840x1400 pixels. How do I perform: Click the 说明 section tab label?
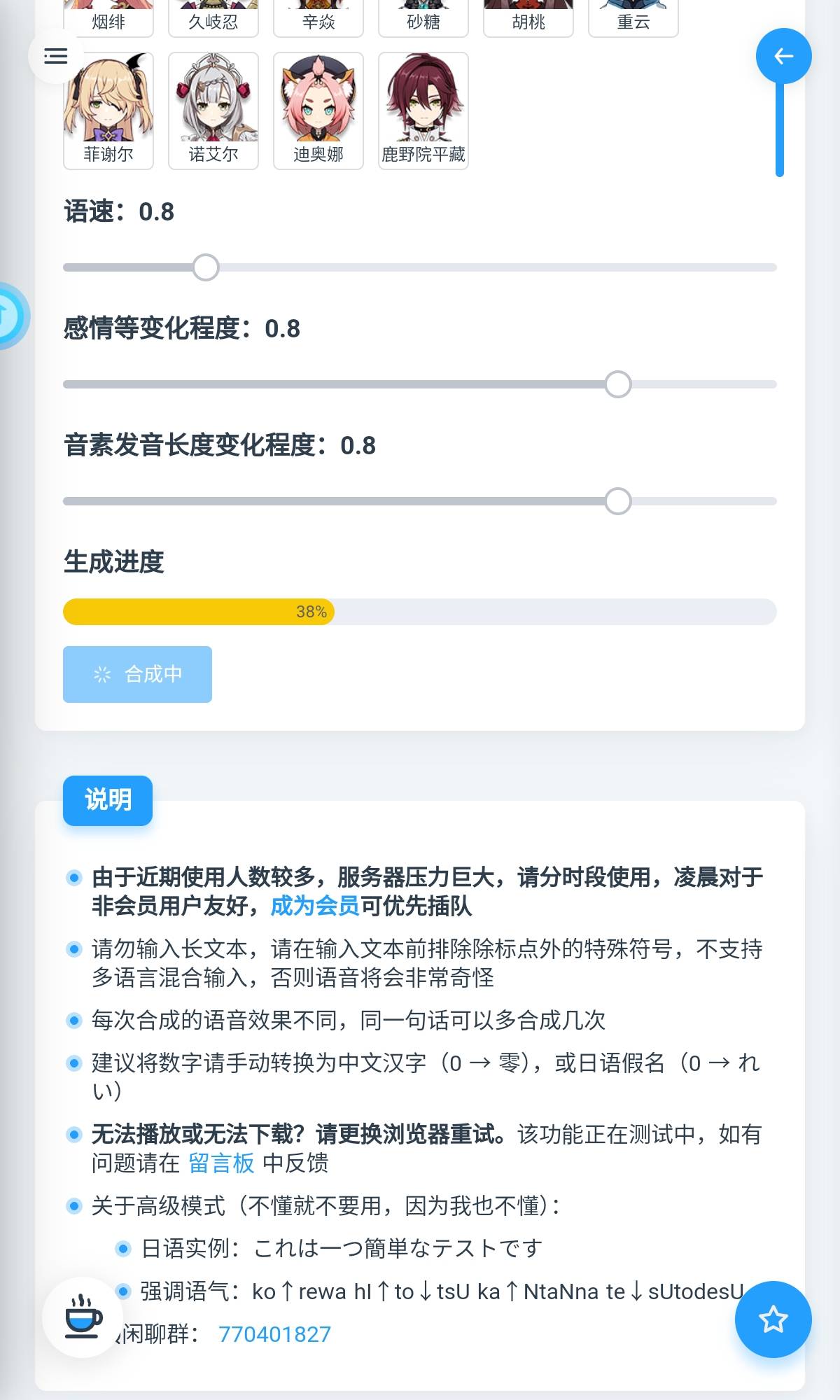(108, 800)
